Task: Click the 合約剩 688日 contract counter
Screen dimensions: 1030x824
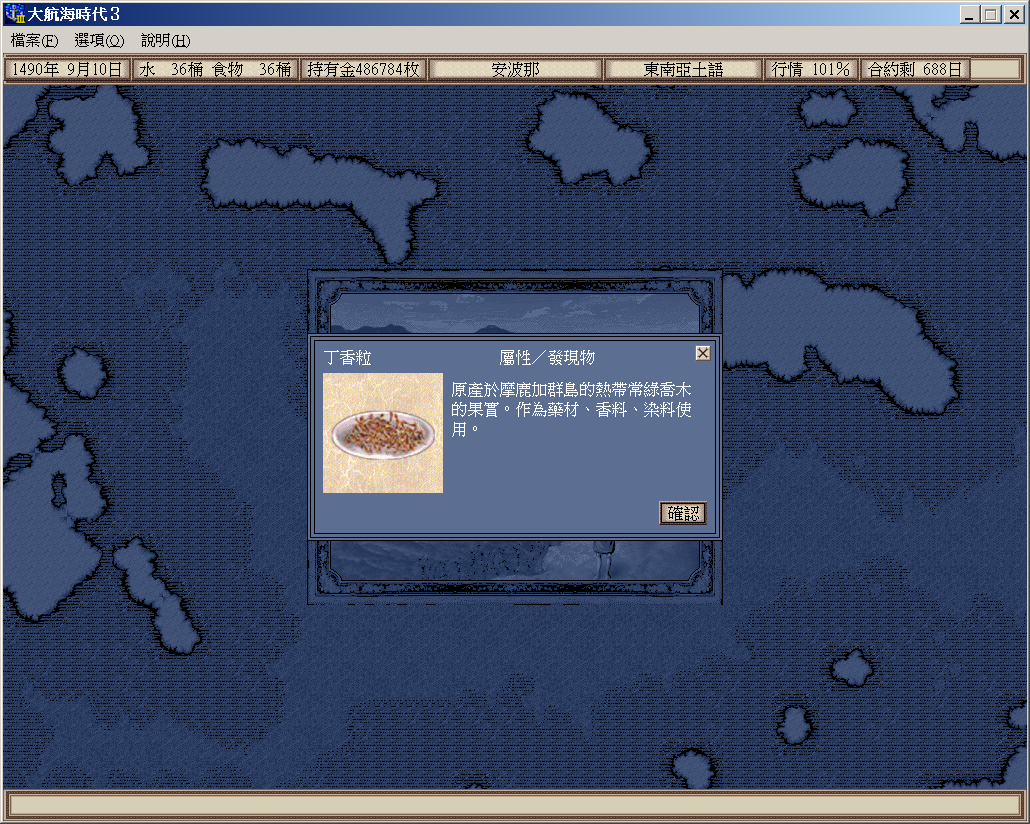Action: pos(914,70)
